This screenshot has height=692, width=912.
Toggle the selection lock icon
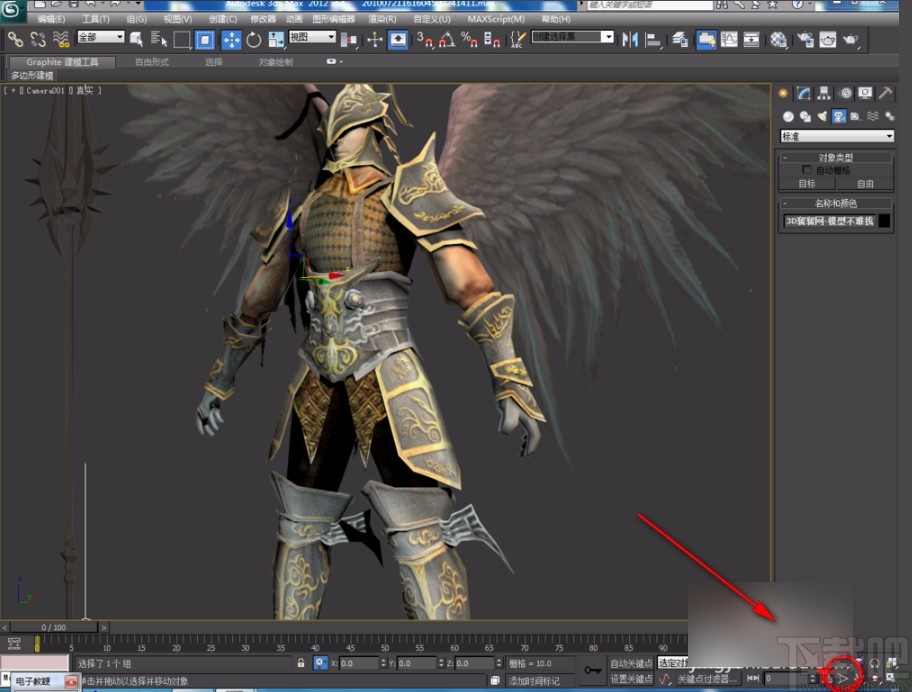tap(301, 663)
